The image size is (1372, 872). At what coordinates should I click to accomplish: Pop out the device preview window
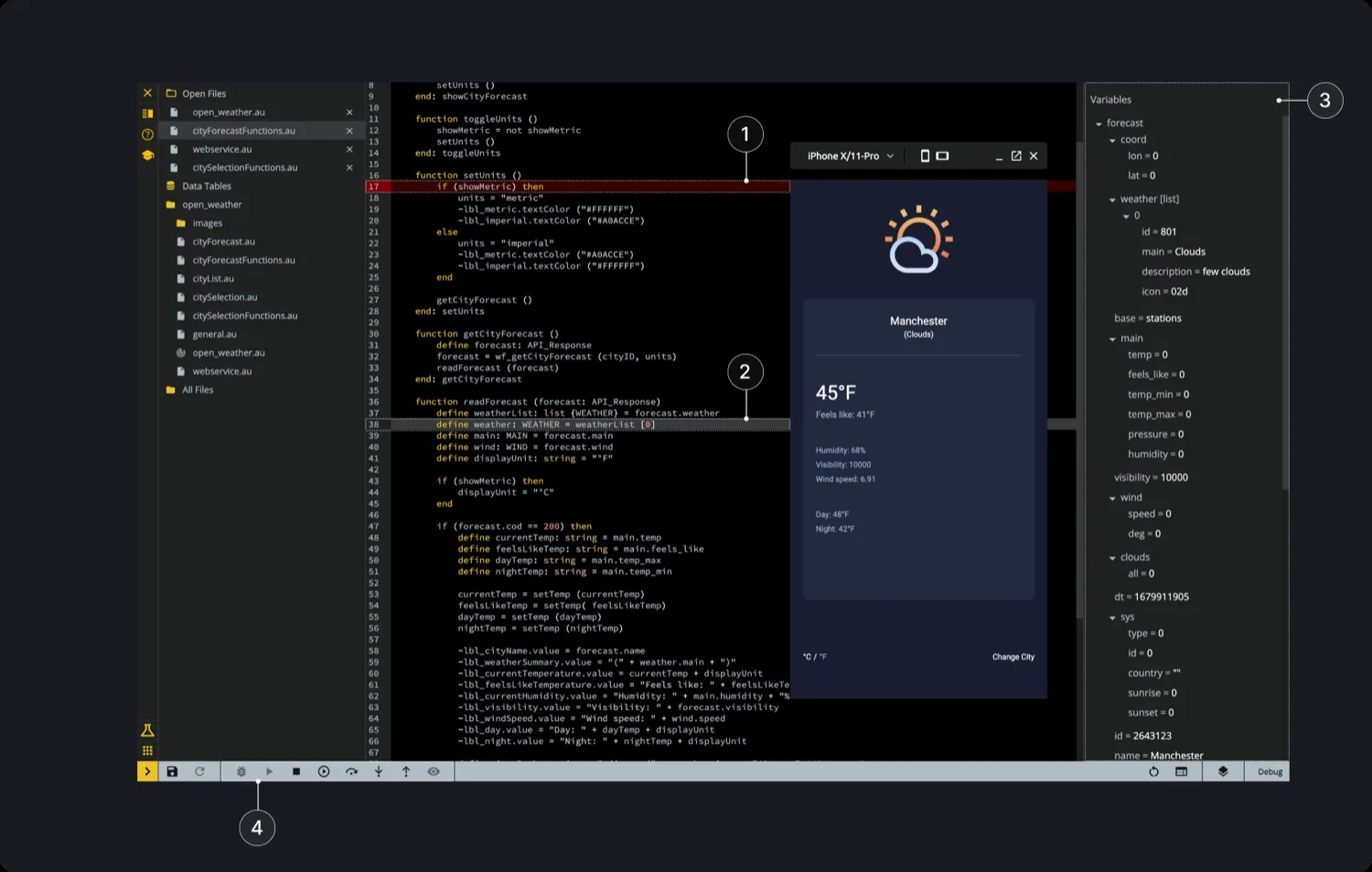click(1016, 156)
